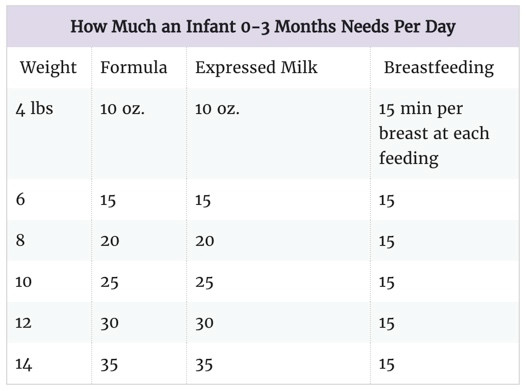Click Formula value 25
526x391 pixels.
[109, 282]
